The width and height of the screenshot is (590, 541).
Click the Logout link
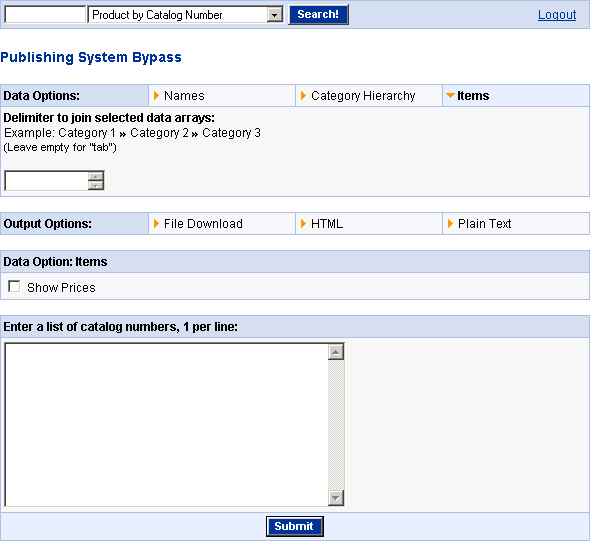tap(557, 15)
